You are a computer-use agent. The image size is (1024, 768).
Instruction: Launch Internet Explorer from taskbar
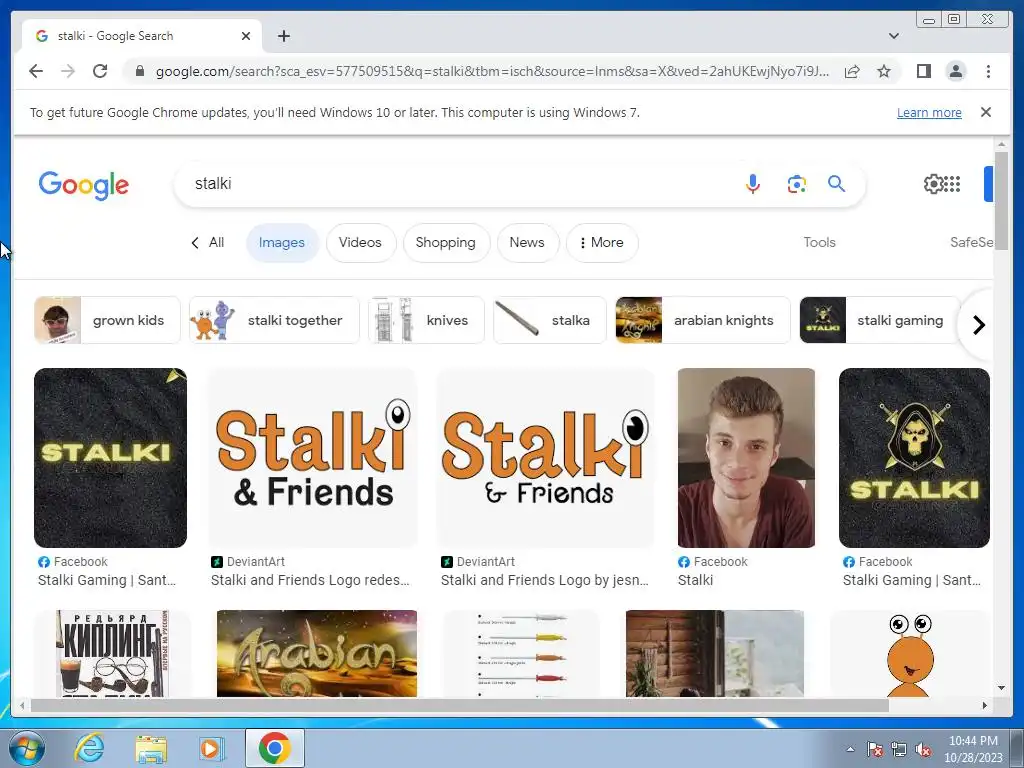click(x=89, y=748)
